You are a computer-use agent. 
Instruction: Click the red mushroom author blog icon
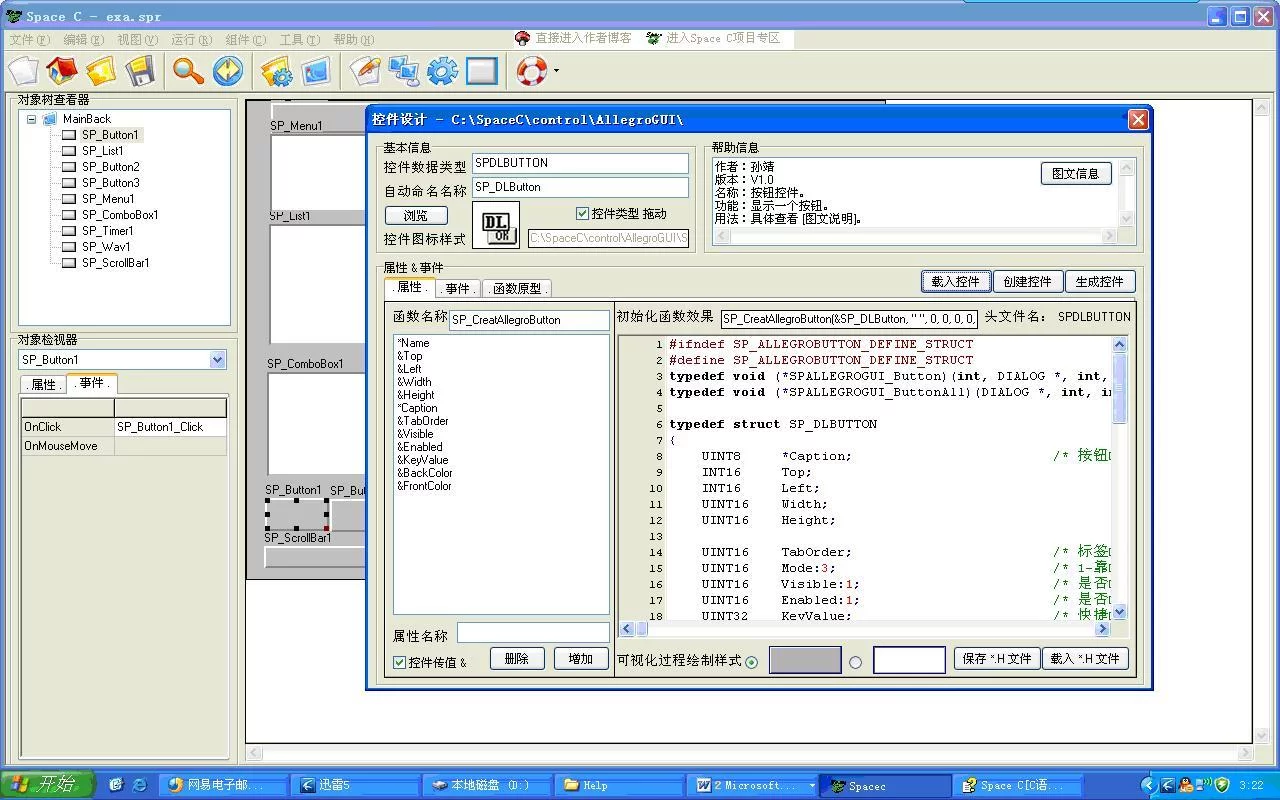pos(522,38)
